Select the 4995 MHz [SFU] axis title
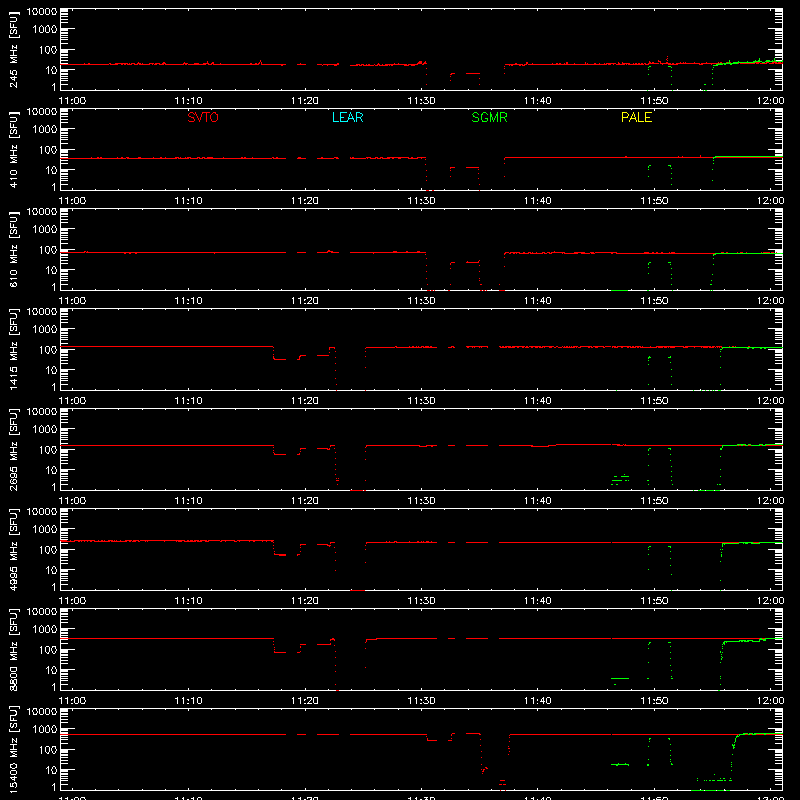The width and height of the screenshot is (800, 800). pos(14,549)
